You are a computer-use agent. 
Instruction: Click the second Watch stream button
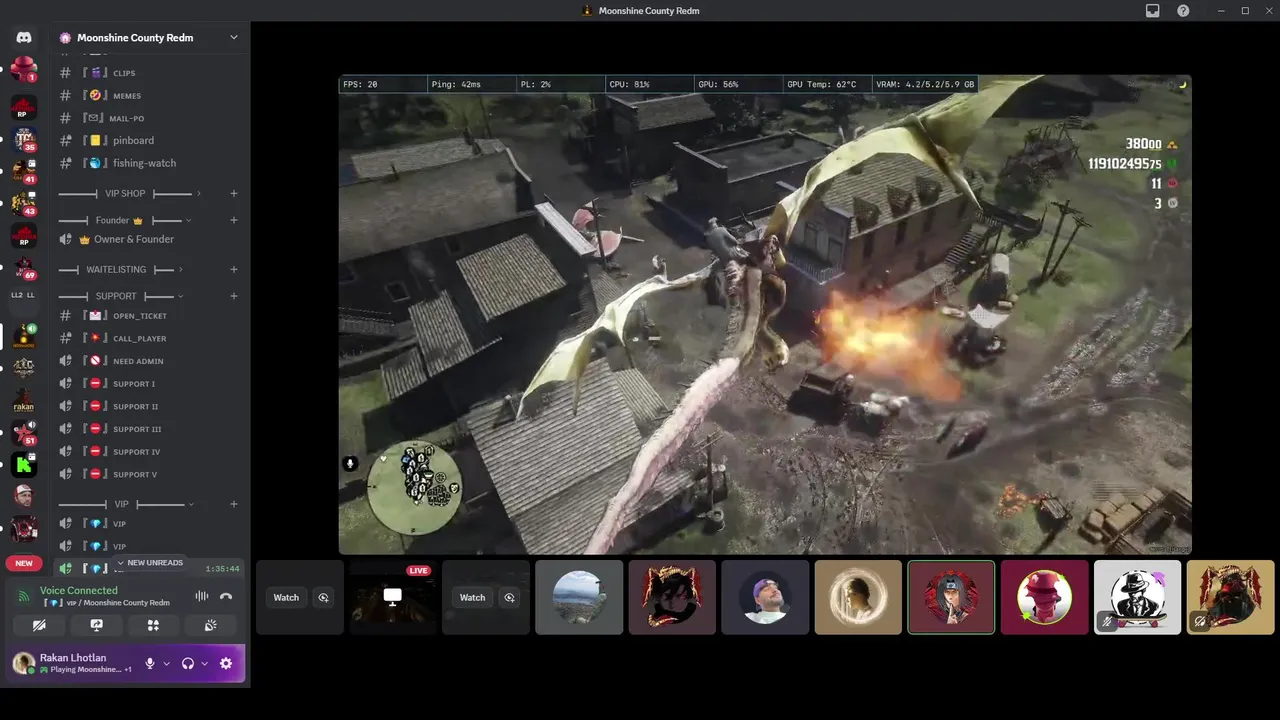472,597
